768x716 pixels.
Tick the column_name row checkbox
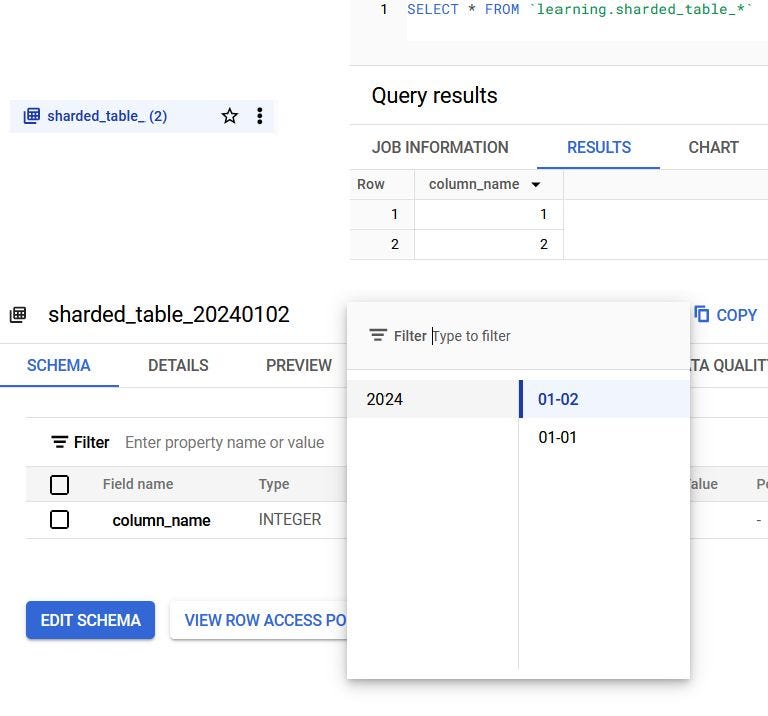pyautogui.click(x=59, y=520)
